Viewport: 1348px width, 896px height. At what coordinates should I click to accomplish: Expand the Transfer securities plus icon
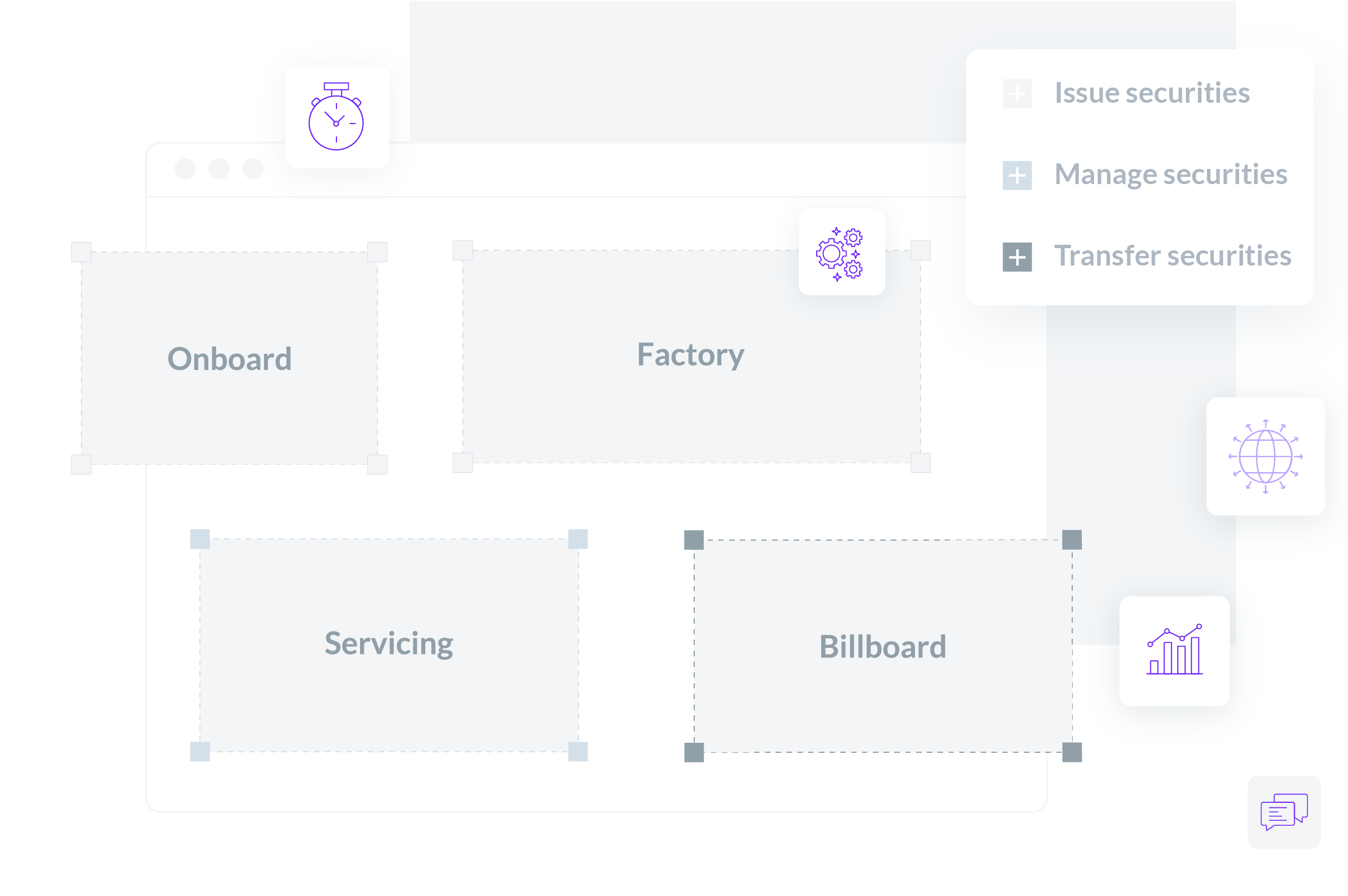(1017, 257)
